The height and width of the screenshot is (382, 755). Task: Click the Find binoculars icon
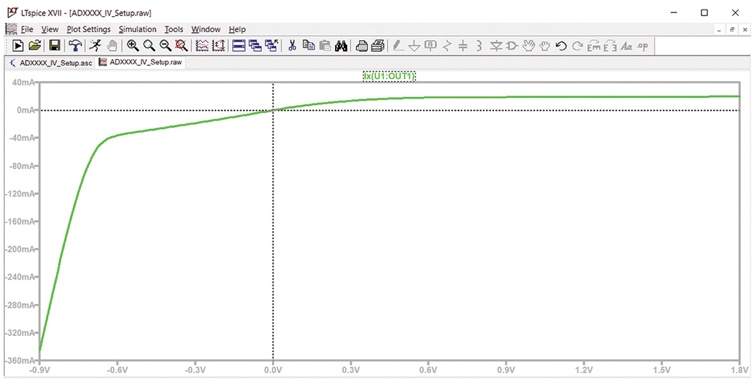pyautogui.click(x=341, y=46)
